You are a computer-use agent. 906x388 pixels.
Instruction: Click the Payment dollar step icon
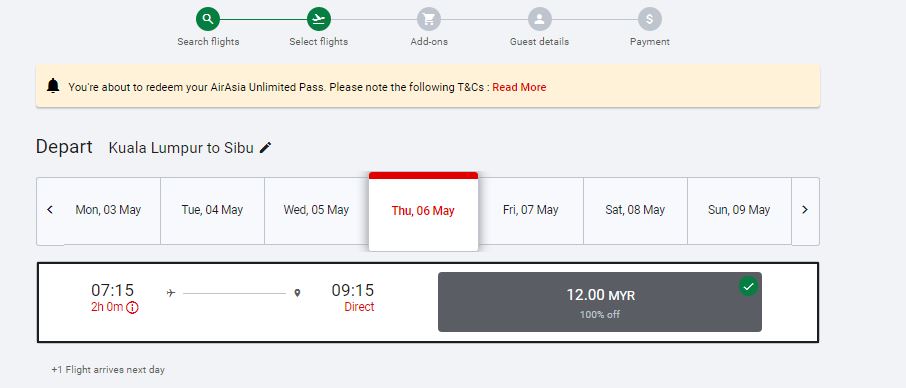[x=649, y=19]
